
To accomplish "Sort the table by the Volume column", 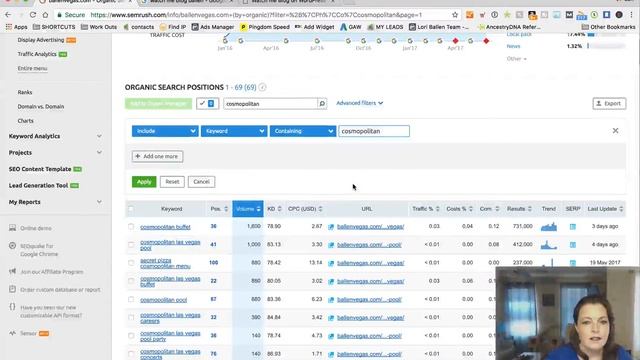I will (x=248, y=209).
